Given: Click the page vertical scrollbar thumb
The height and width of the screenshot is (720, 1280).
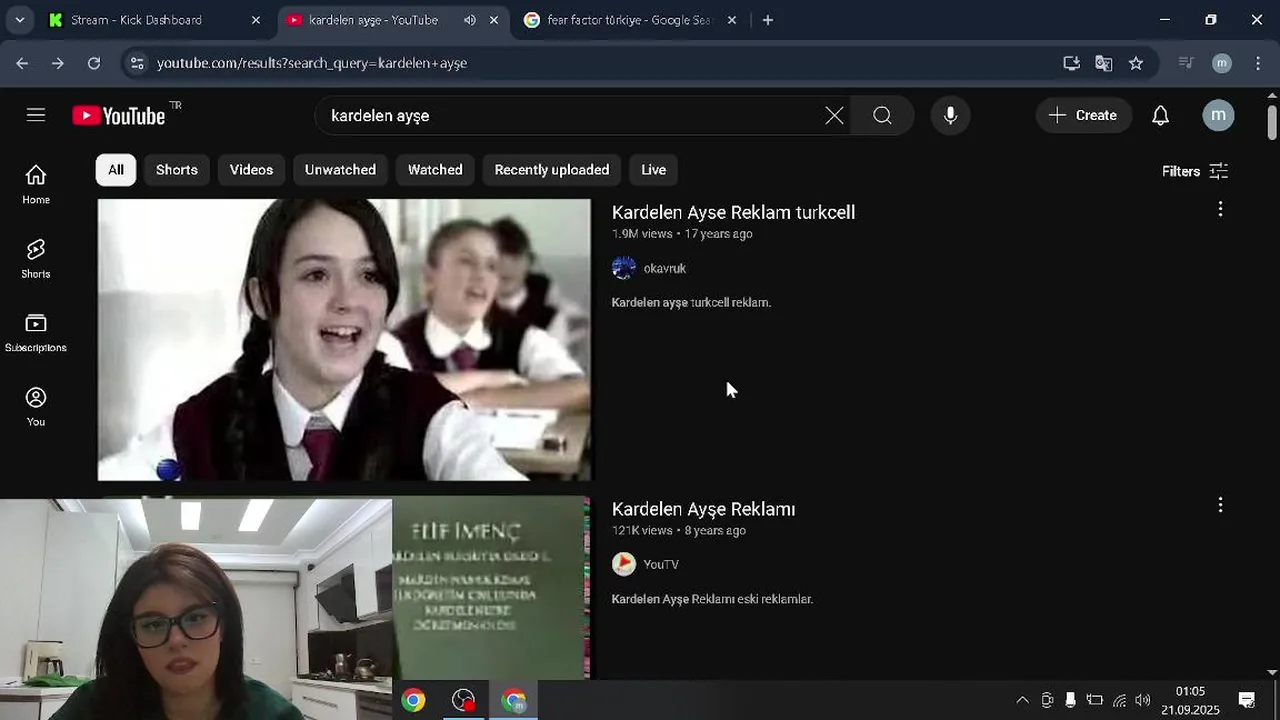Looking at the screenshot, I should (1272, 122).
